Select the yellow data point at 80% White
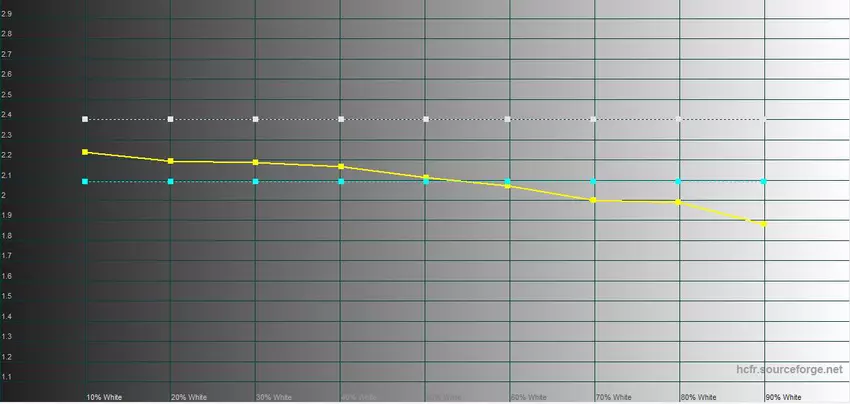The height and width of the screenshot is (404, 850). coord(679,202)
